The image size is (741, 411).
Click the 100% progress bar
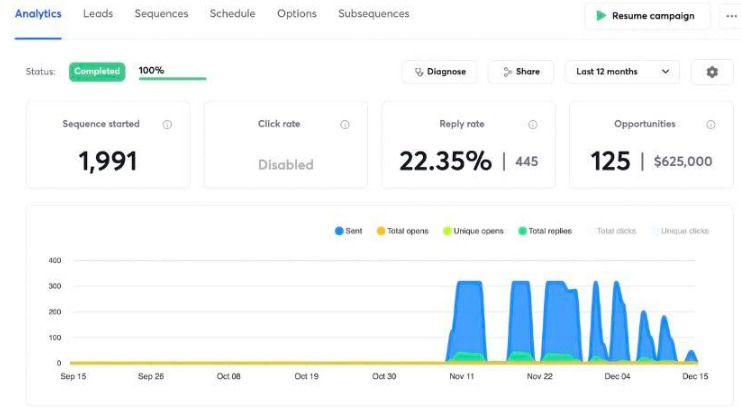pos(172,78)
